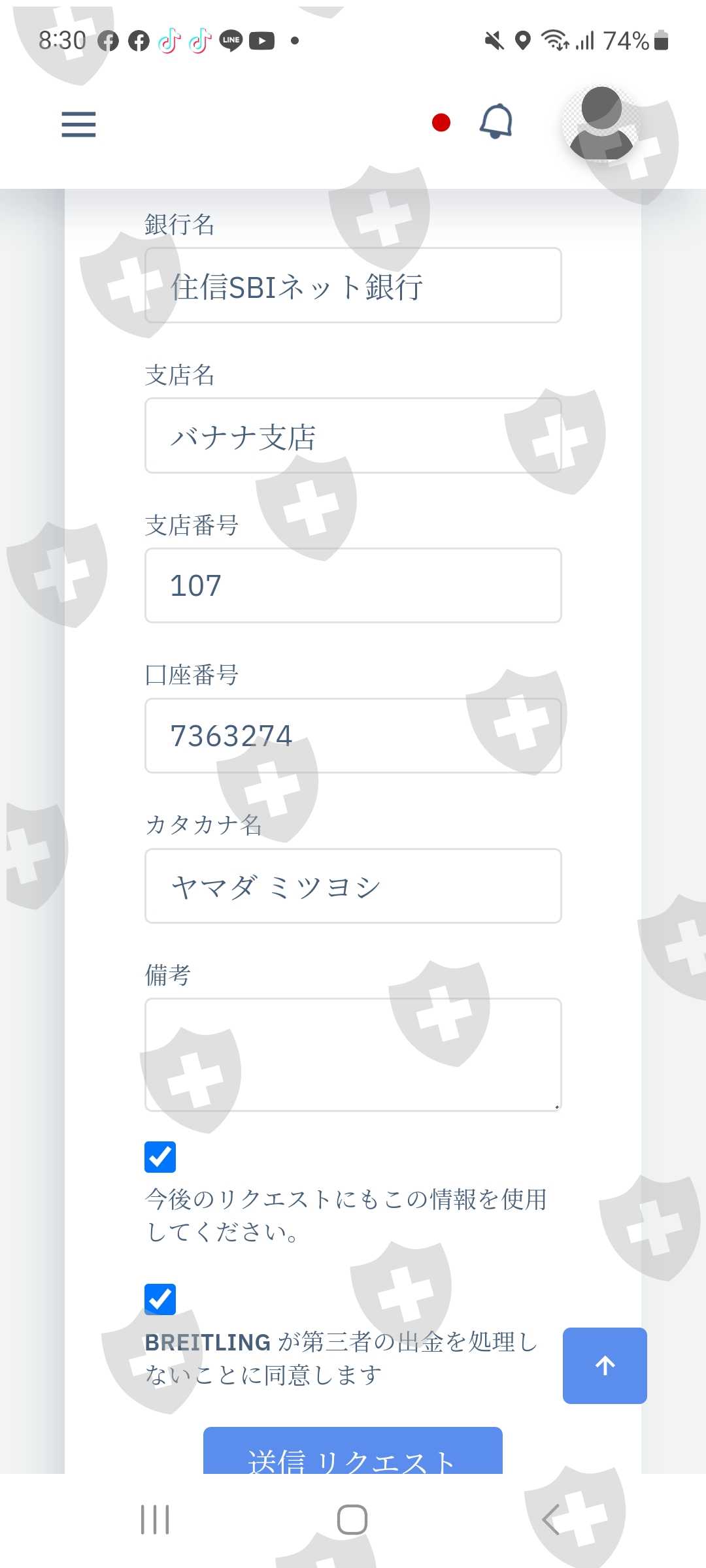Focus the 支店番号 field showing 107

(353, 586)
